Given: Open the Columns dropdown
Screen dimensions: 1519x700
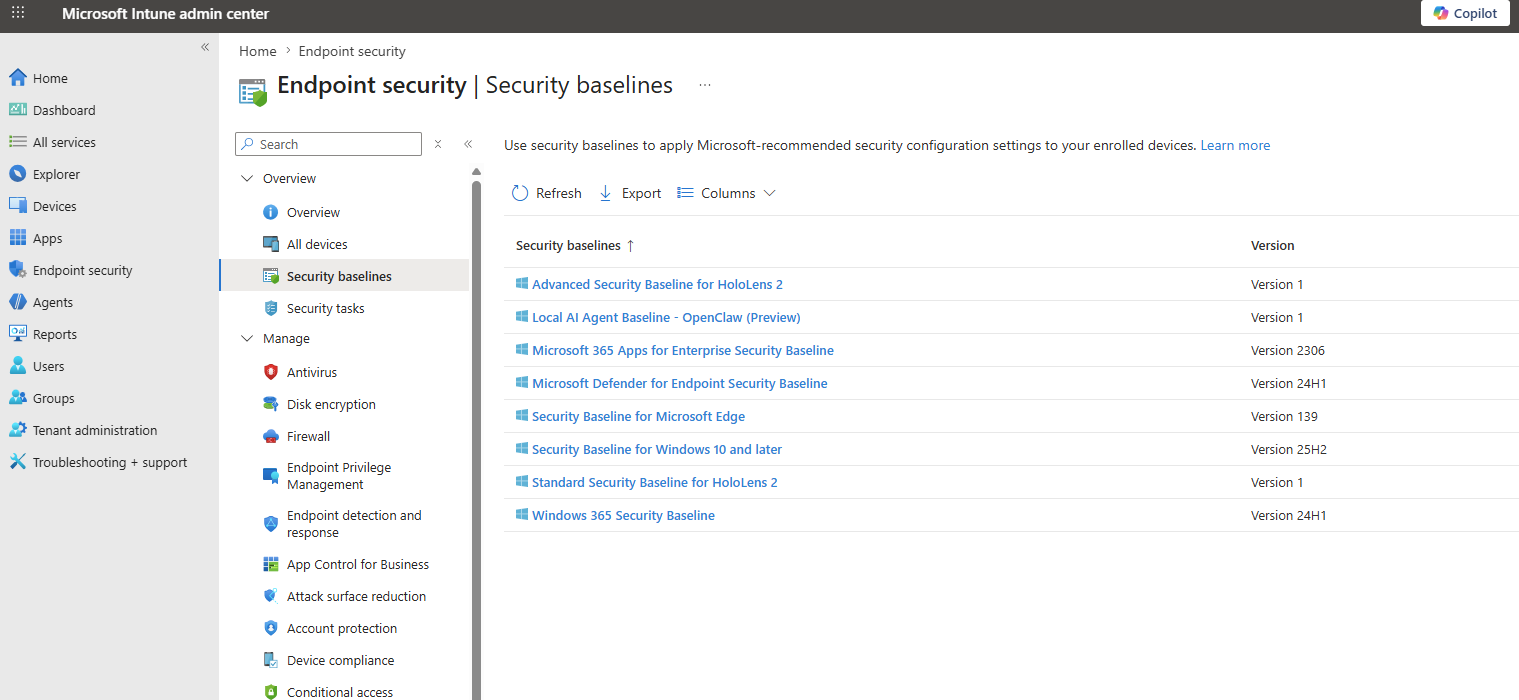Looking at the screenshot, I should (x=726, y=193).
